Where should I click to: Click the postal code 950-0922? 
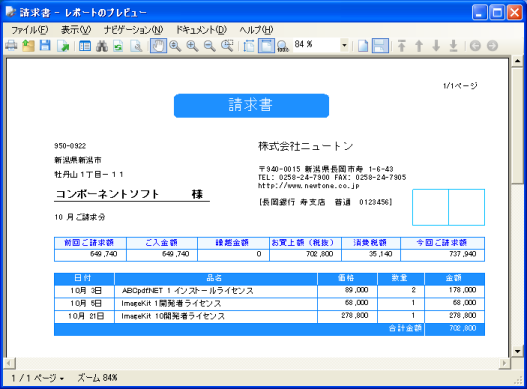70,146
